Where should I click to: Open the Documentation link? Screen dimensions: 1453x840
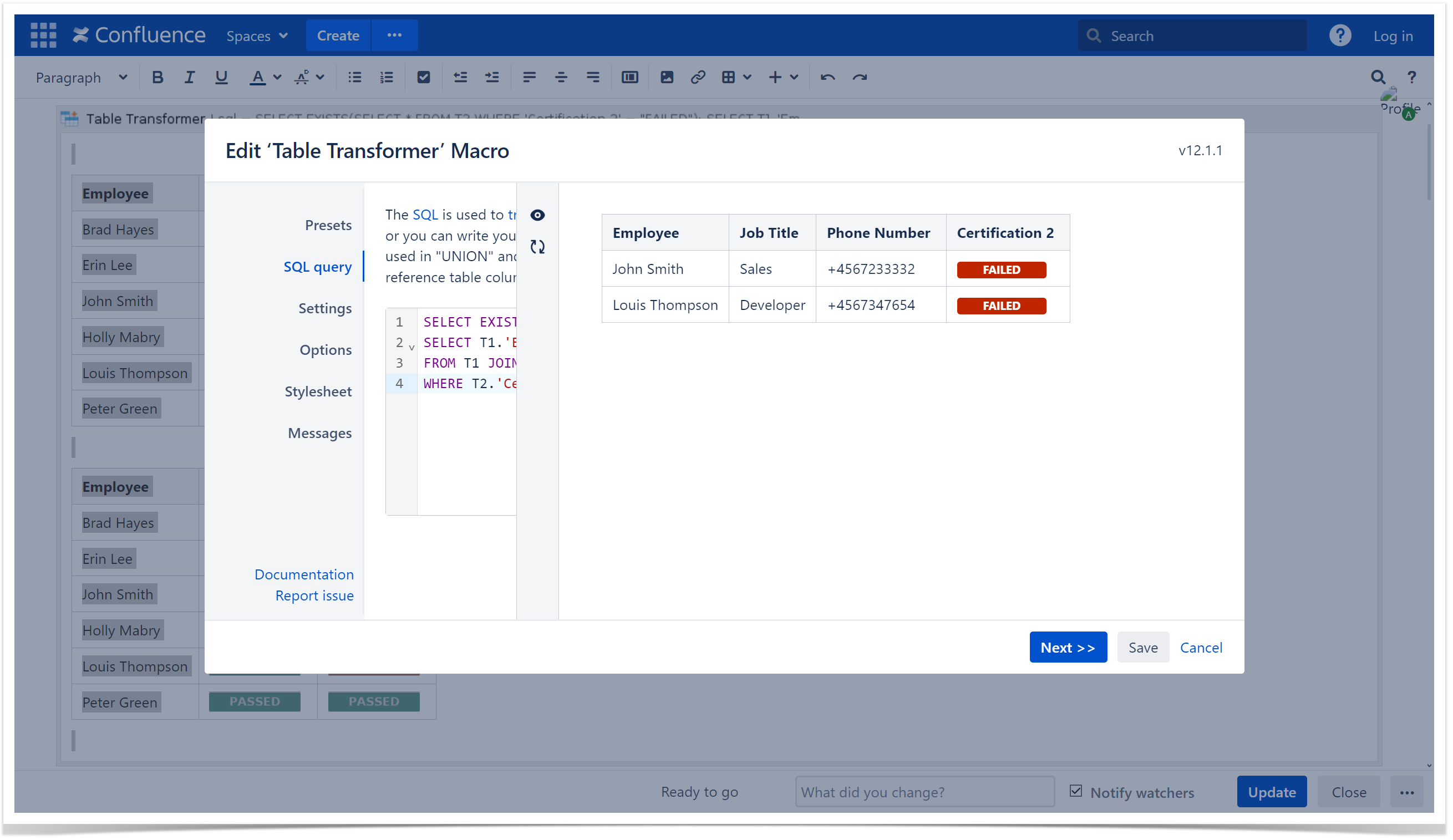pyautogui.click(x=304, y=574)
